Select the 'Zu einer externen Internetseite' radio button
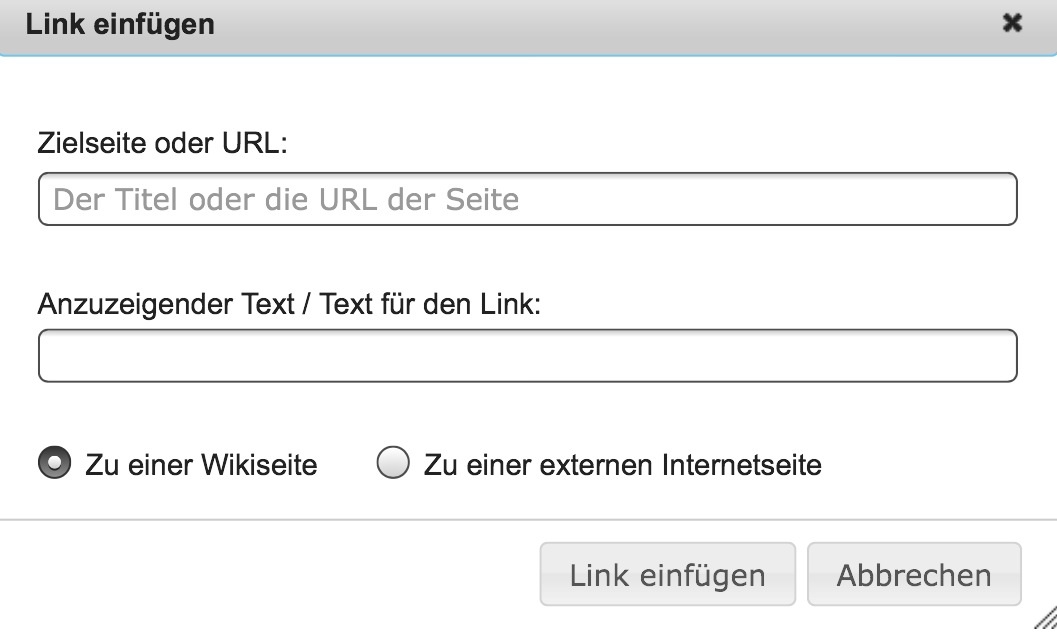The height and width of the screenshot is (632, 1057). click(393, 464)
